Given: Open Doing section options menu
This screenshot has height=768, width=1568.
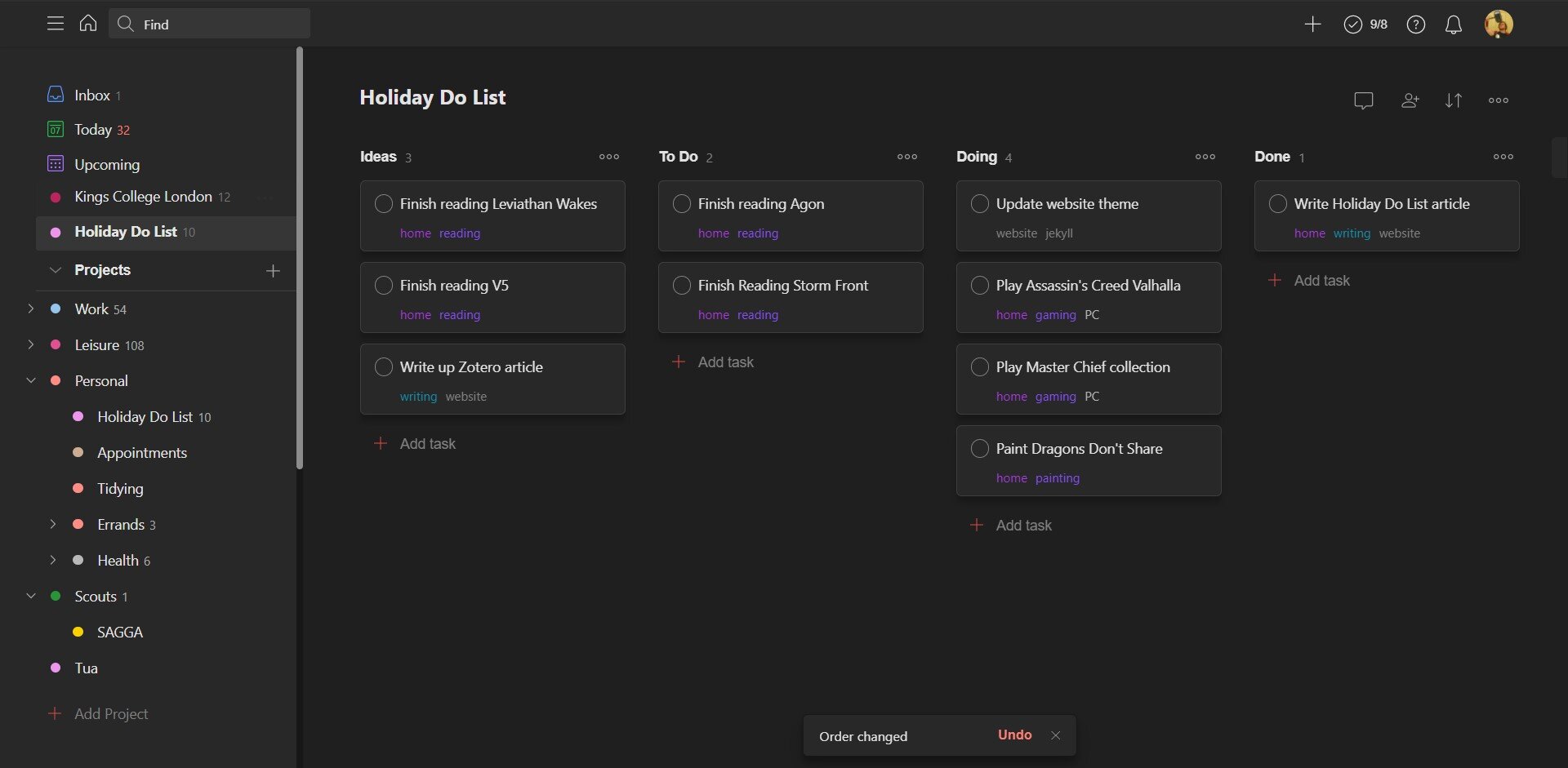Looking at the screenshot, I should 1205,157.
